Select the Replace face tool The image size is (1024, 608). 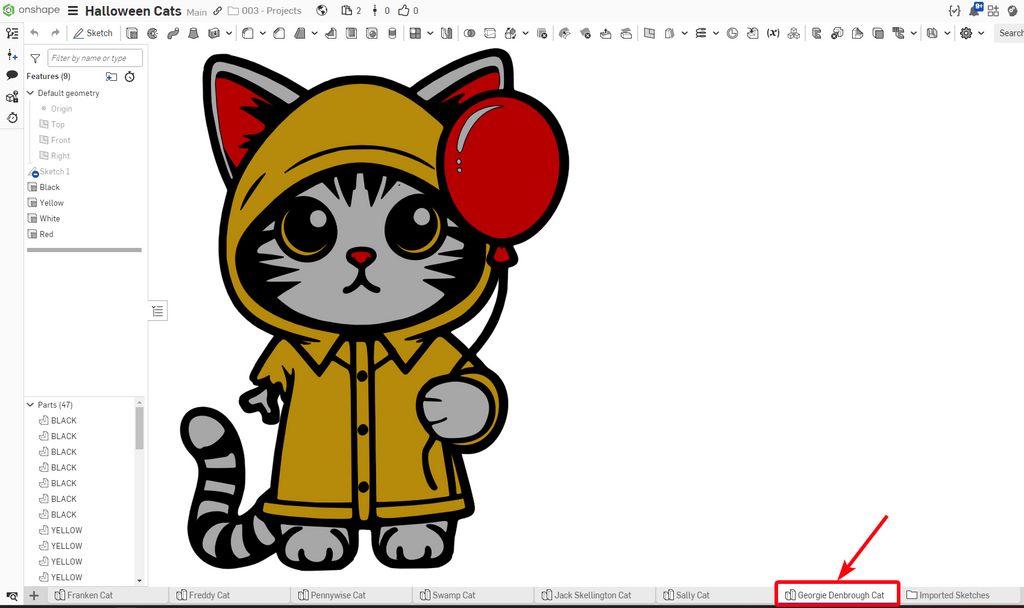[626, 33]
